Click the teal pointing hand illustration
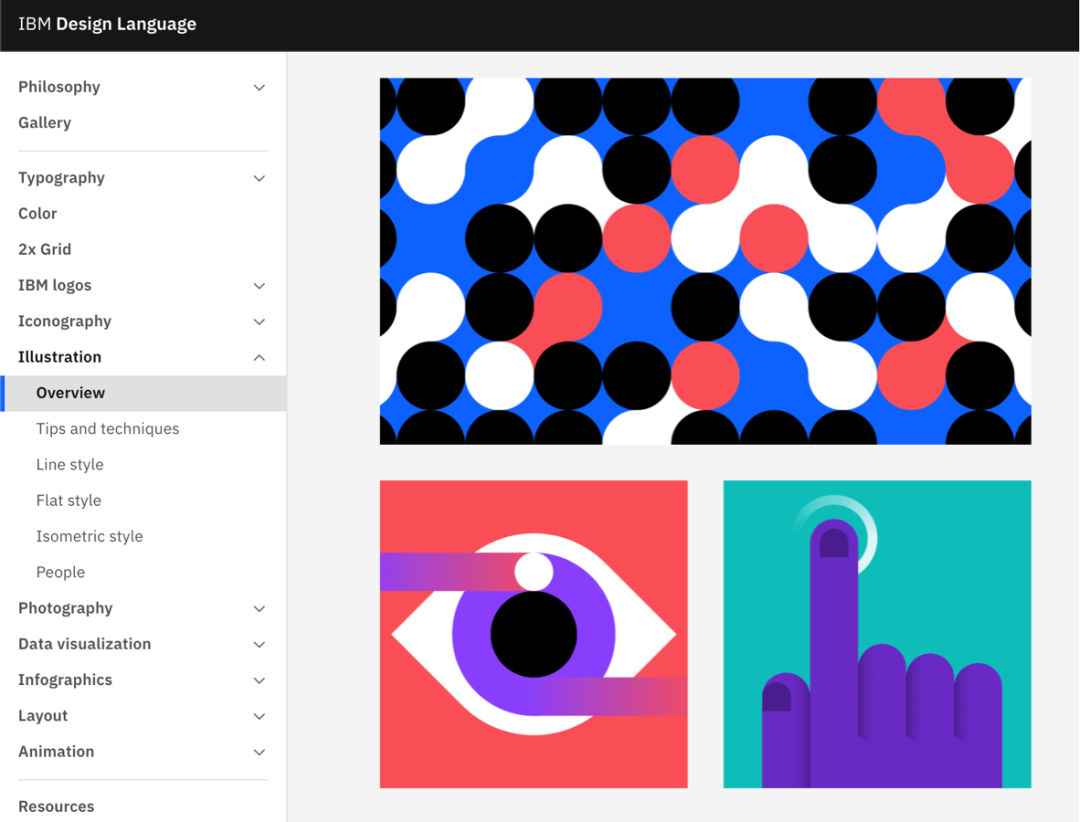The image size is (1080, 822). coord(877,634)
